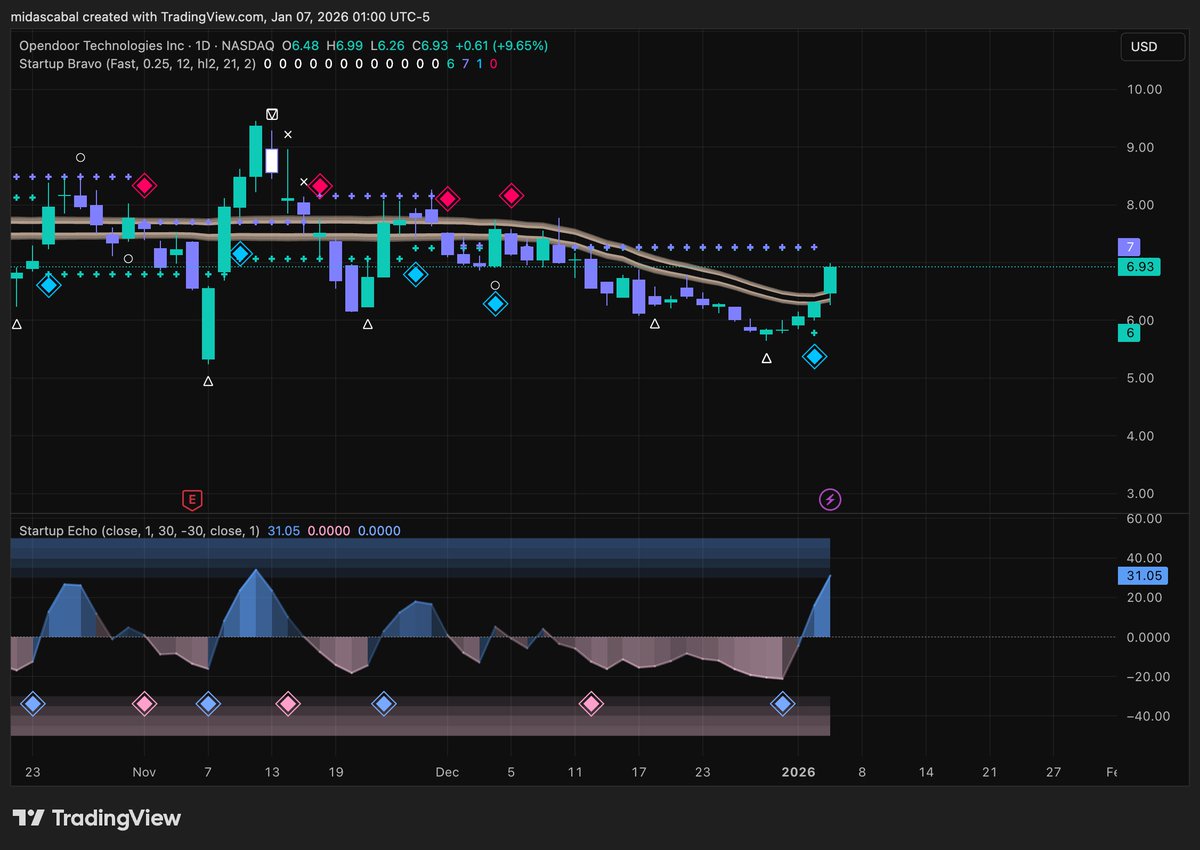Select the boxed V marker atop the Nov 13 candle
The width and height of the screenshot is (1200, 850).
(272, 113)
